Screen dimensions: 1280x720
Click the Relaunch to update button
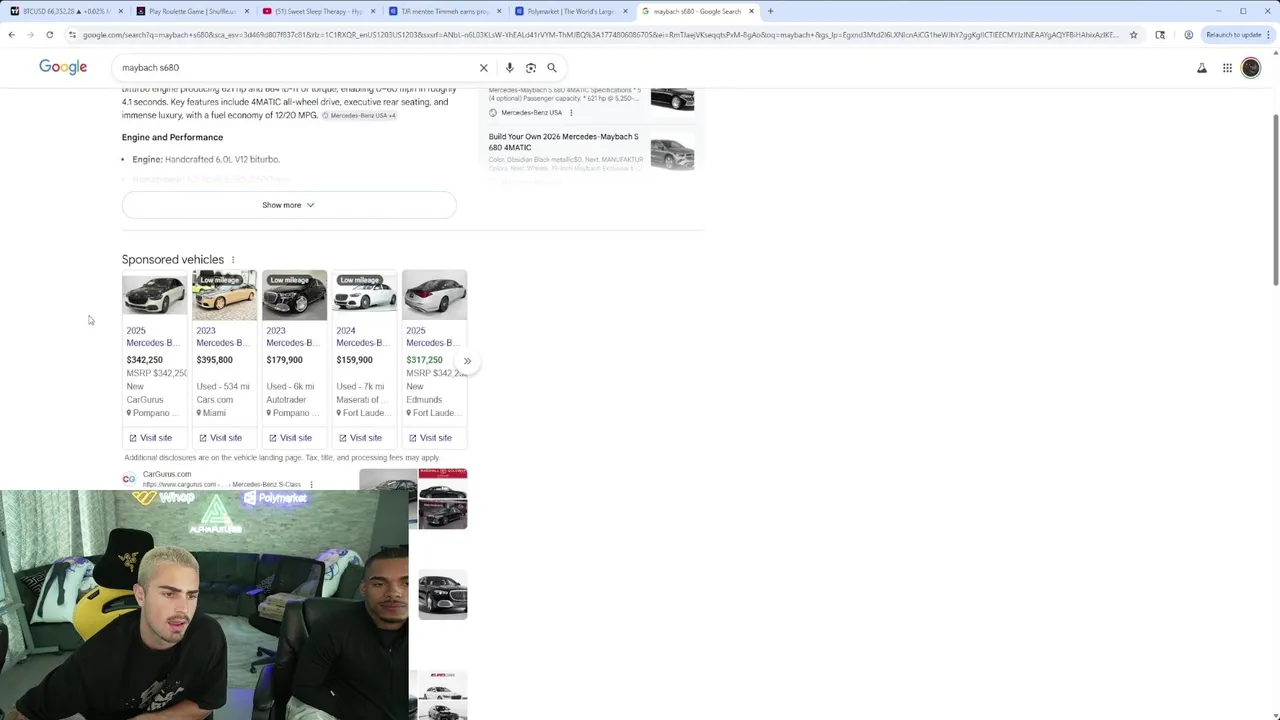coord(1238,35)
